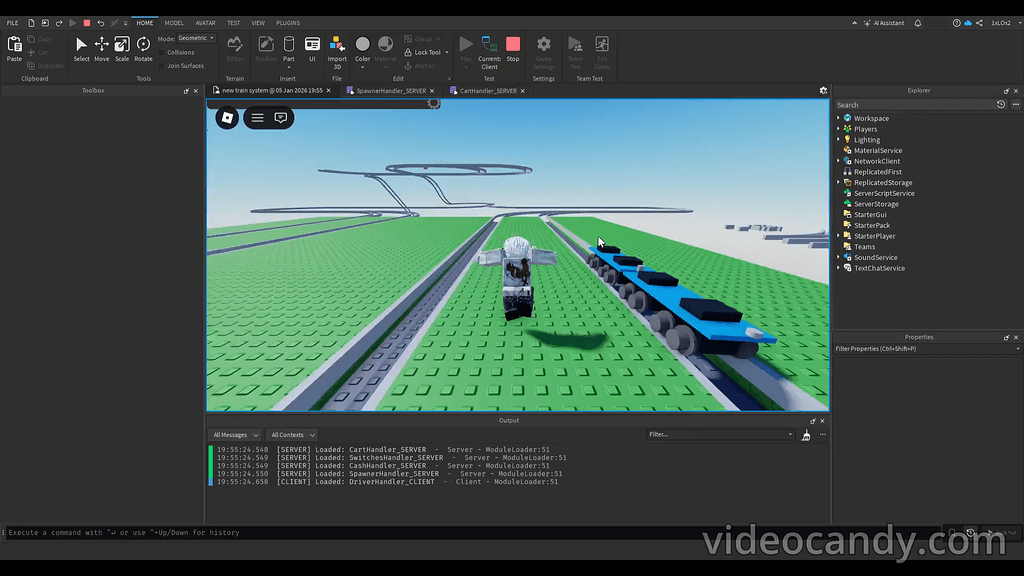Activate the Move tool
Image resolution: width=1024 pixels, height=576 pixels.
102,44
